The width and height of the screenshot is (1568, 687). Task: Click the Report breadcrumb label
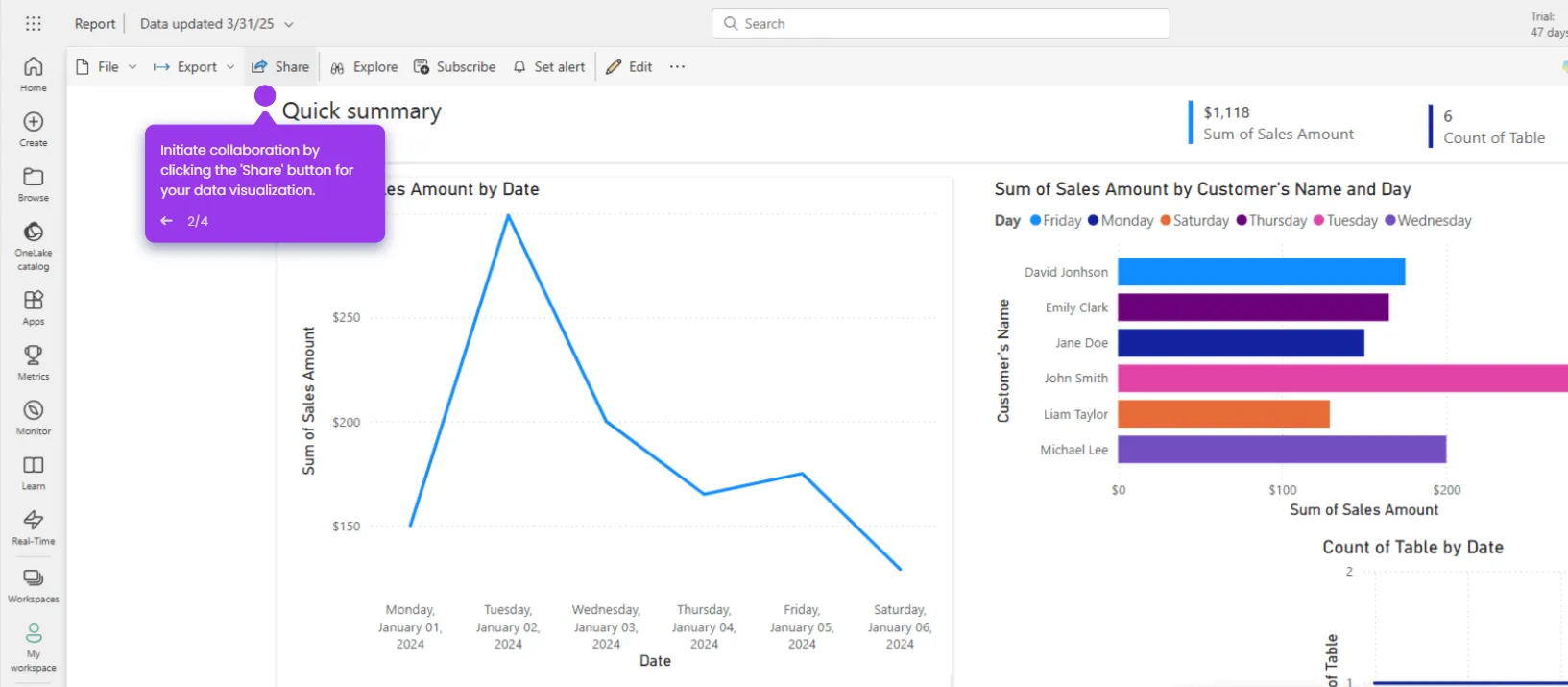click(x=95, y=24)
